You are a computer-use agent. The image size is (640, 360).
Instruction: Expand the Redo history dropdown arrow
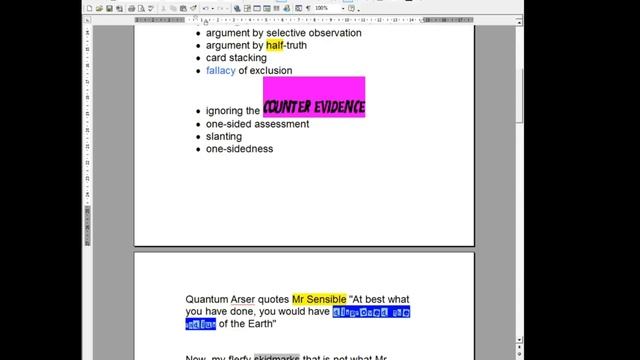pos(227,8)
